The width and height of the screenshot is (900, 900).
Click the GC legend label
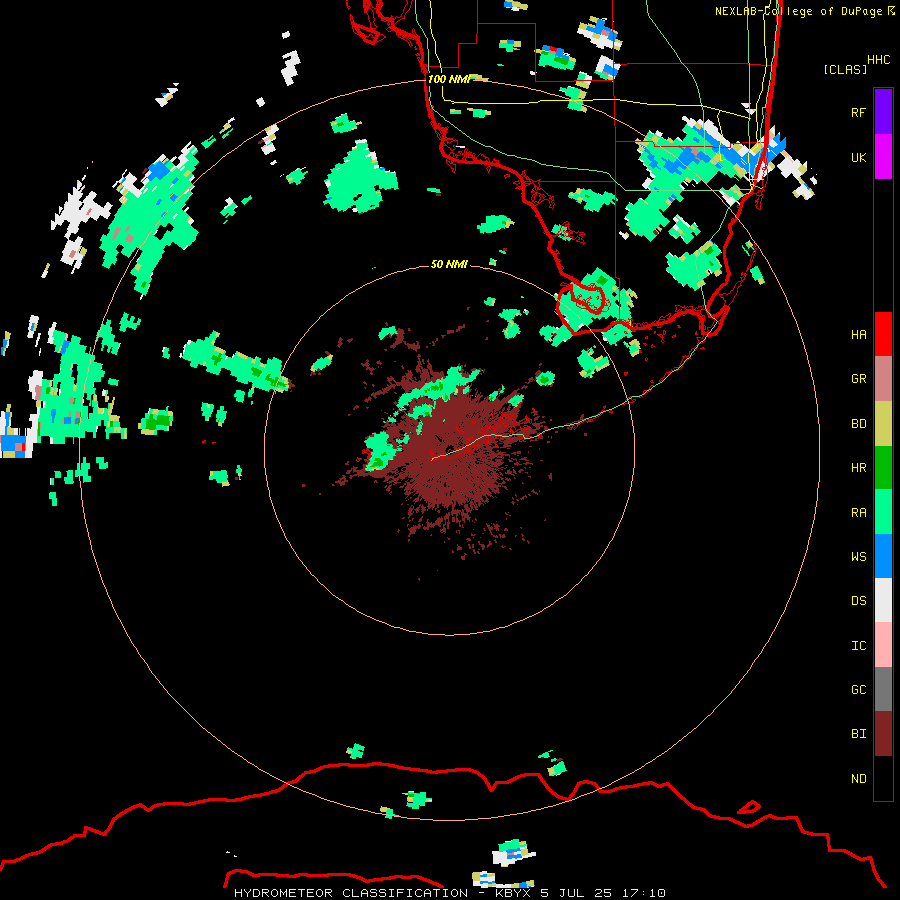point(858,689)
